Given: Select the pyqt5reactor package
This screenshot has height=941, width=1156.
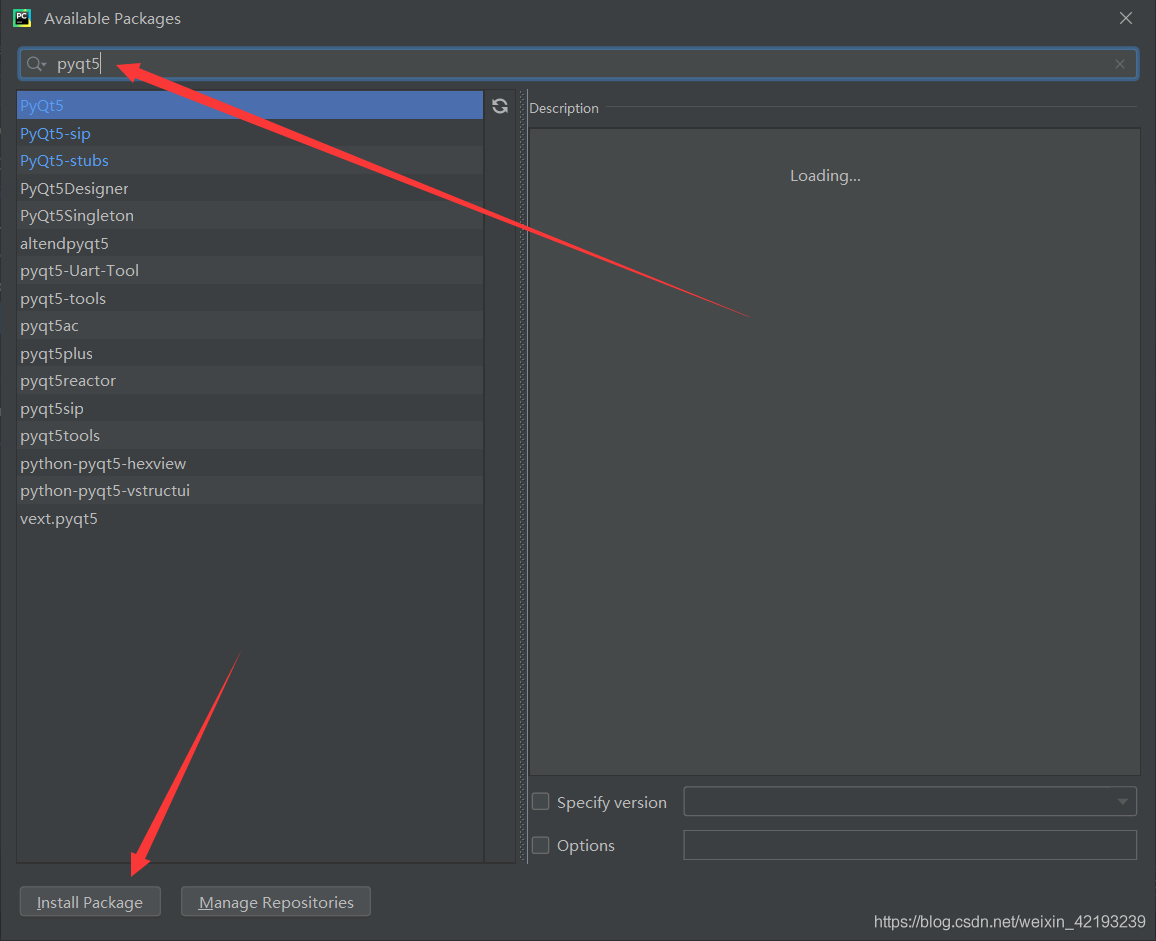Looking at the screenshot, I should [250, 381].
